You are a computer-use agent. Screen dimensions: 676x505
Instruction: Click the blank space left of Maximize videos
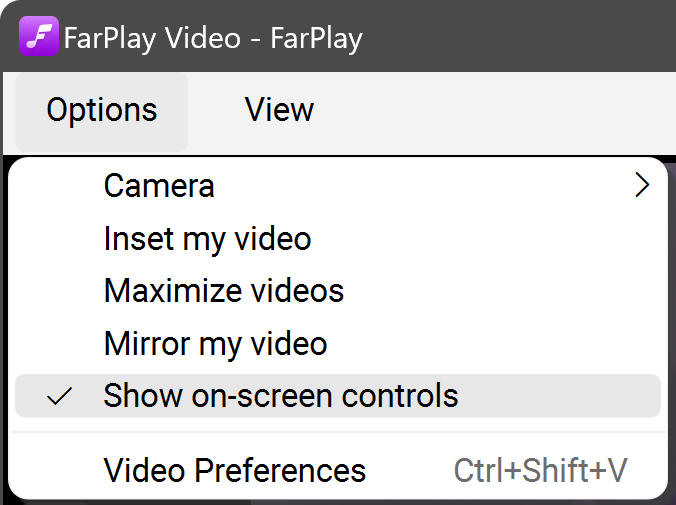point(60,291)
